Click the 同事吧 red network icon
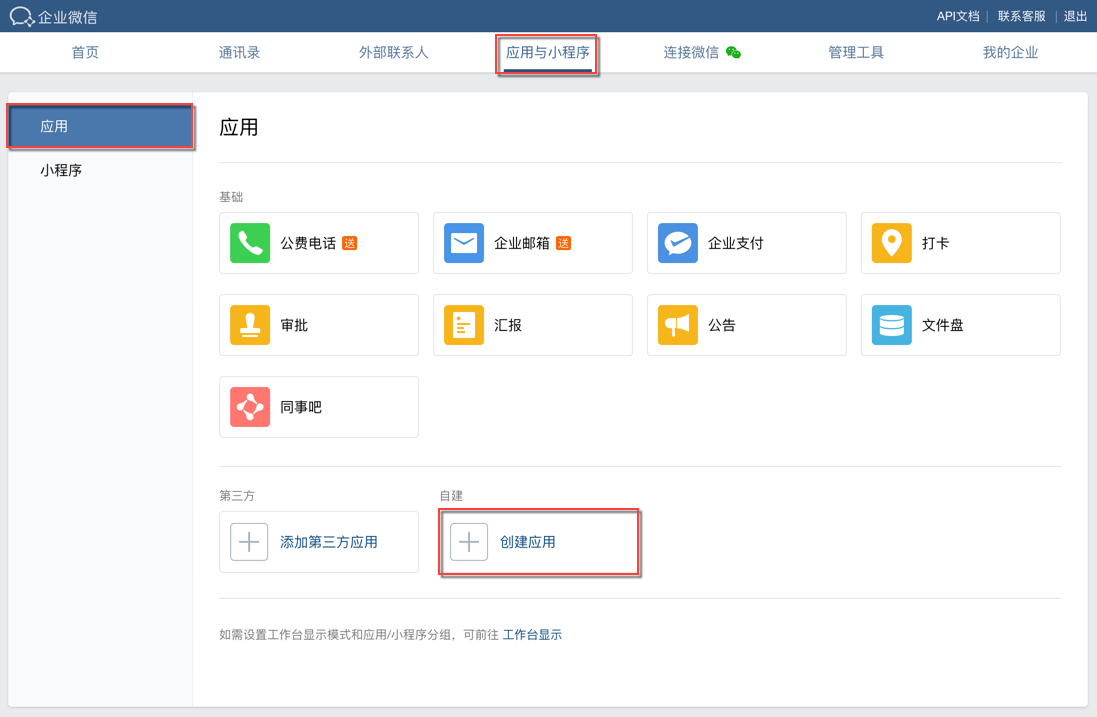This screenshot has width=1097, height=717. [250, 407]
